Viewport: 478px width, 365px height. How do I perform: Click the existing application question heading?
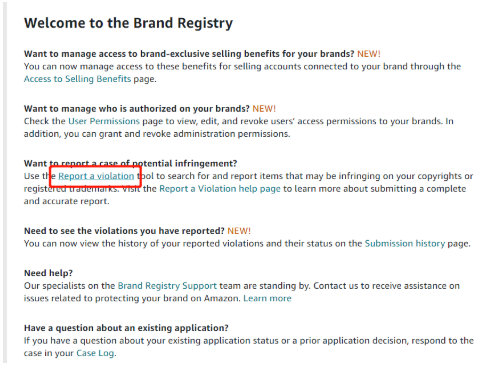tap(126, 328)
